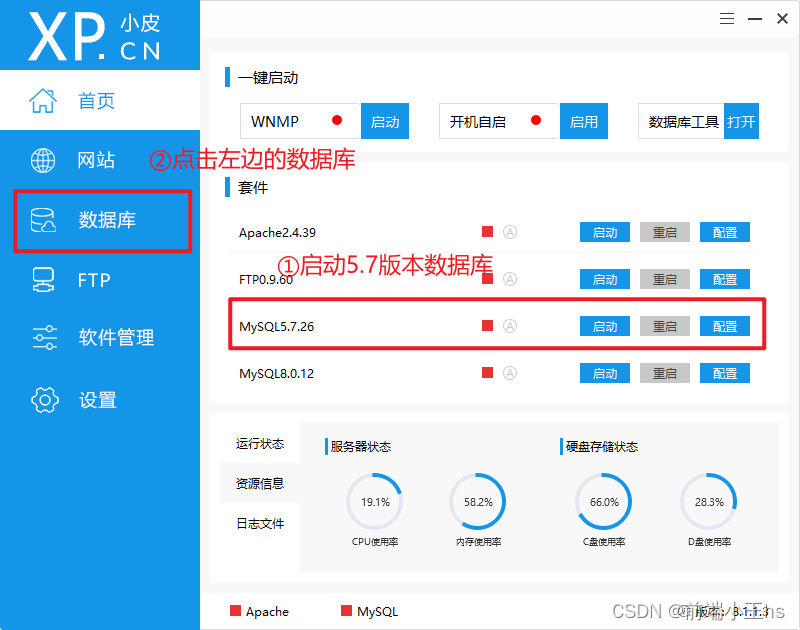Open Apache2.4.39 配置 settings
The height and width of the screenshot is (630, 800).
coord(724,232)
